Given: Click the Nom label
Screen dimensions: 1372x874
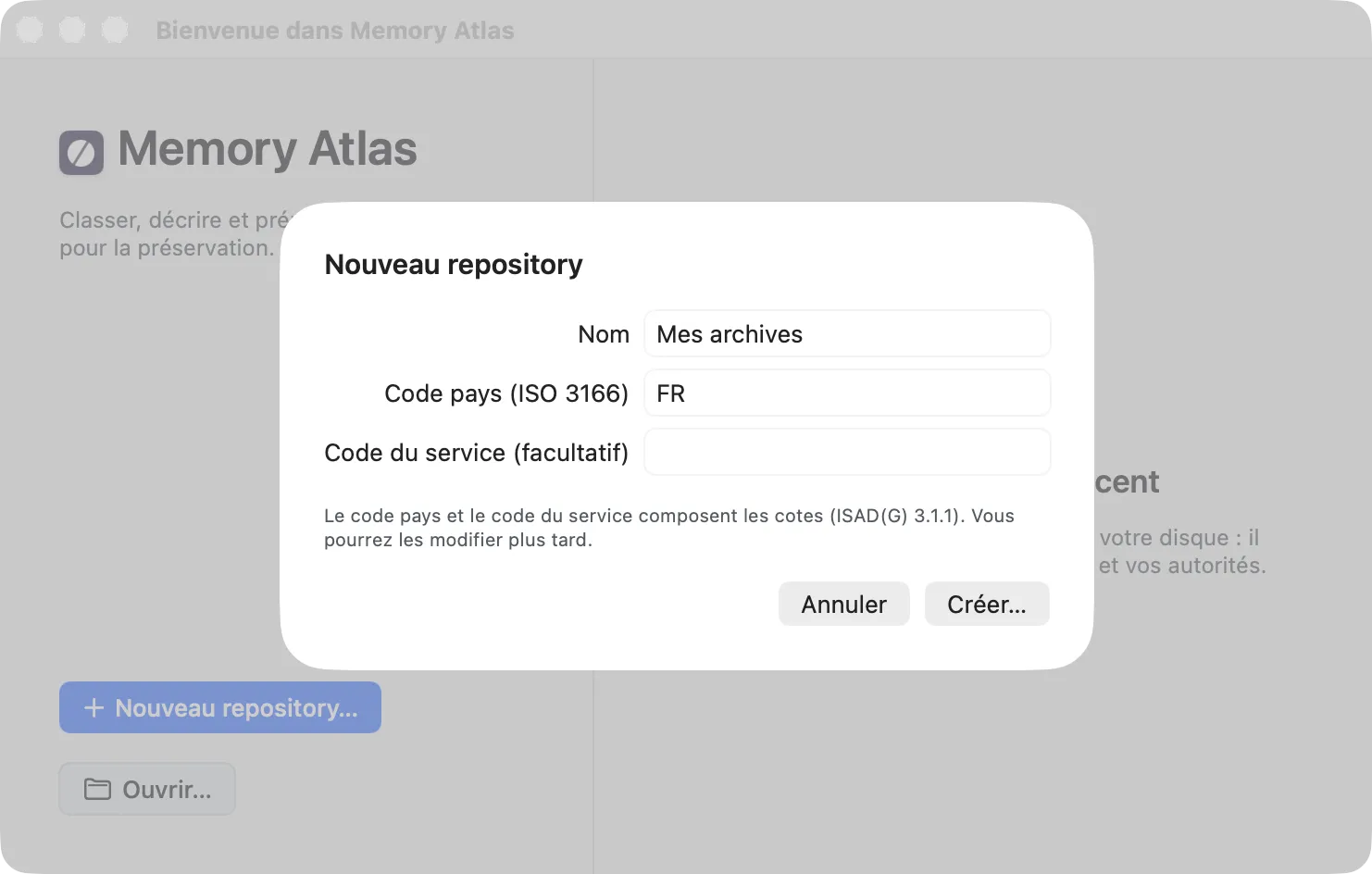Looking at the screenshot, I should [604, 334].
